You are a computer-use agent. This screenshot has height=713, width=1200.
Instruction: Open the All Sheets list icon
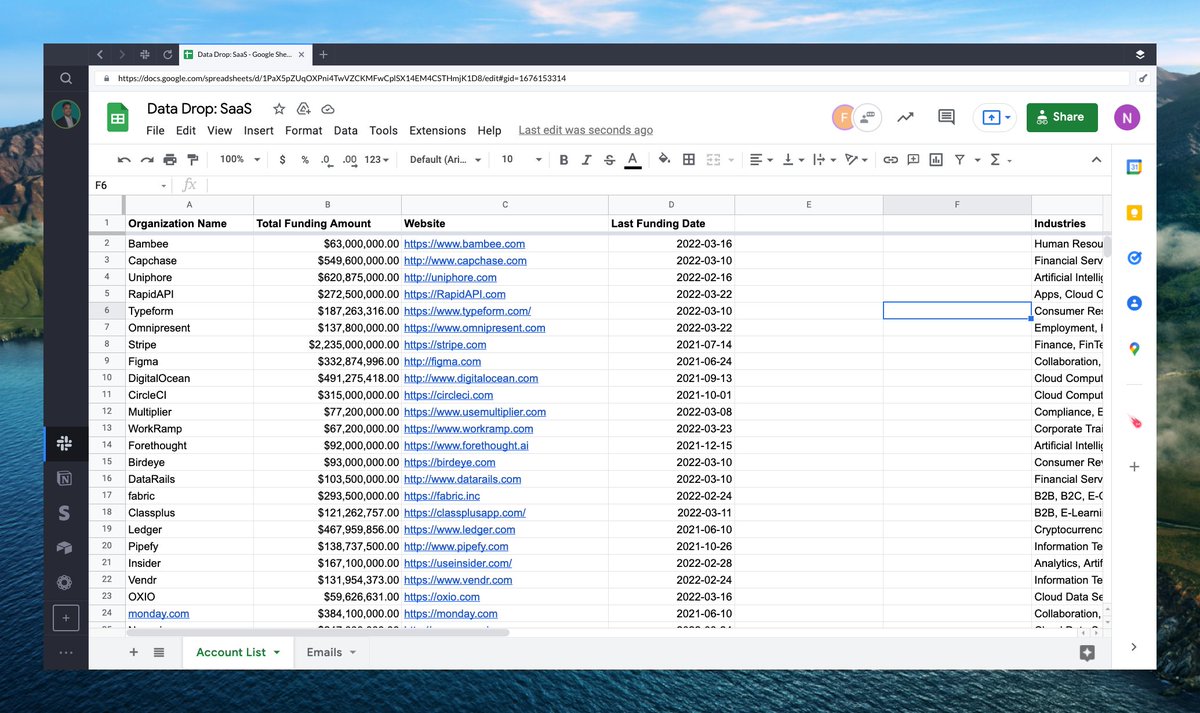point(159,652)
